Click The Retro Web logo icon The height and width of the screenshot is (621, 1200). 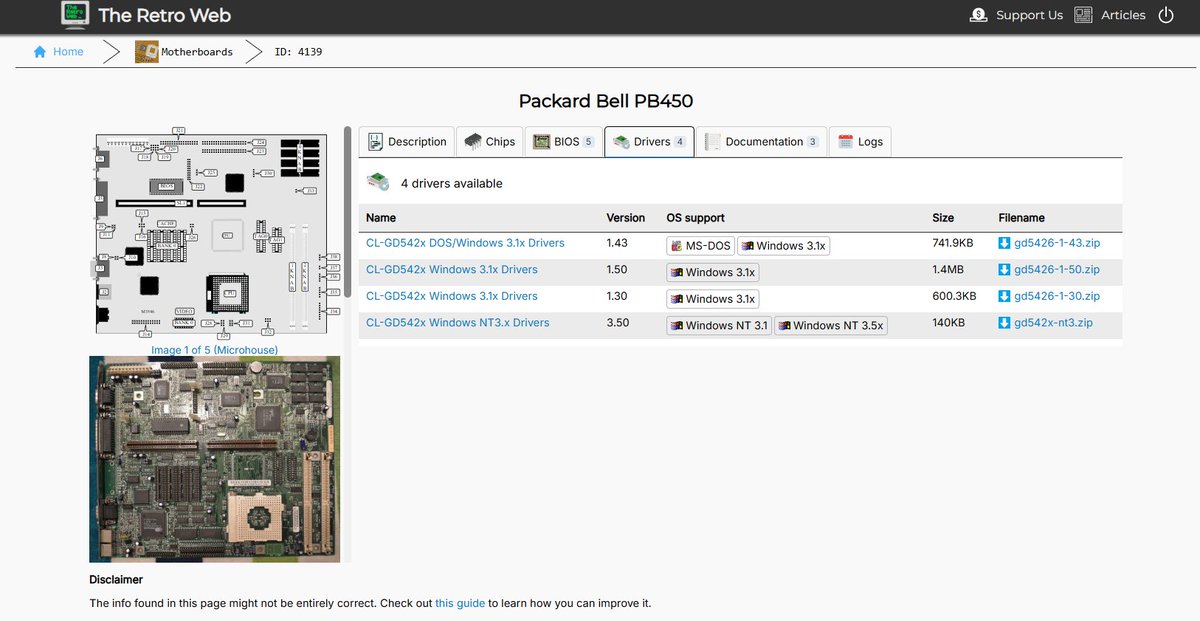coord(74,15)
